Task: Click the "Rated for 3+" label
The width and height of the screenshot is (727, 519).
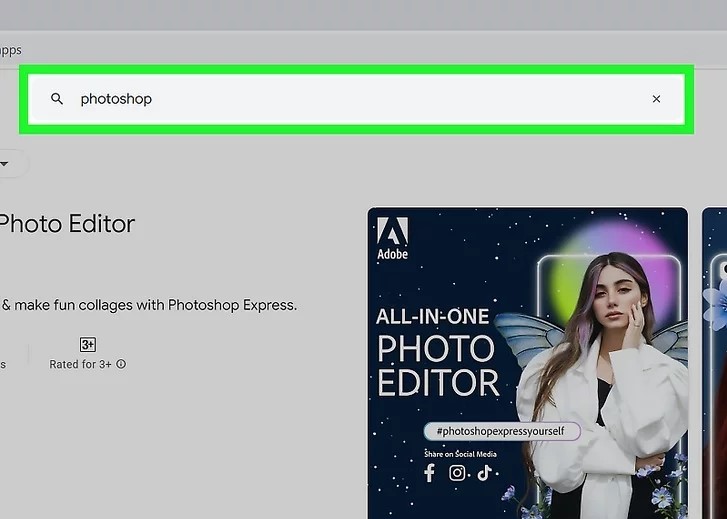Action: click(80, 365)
